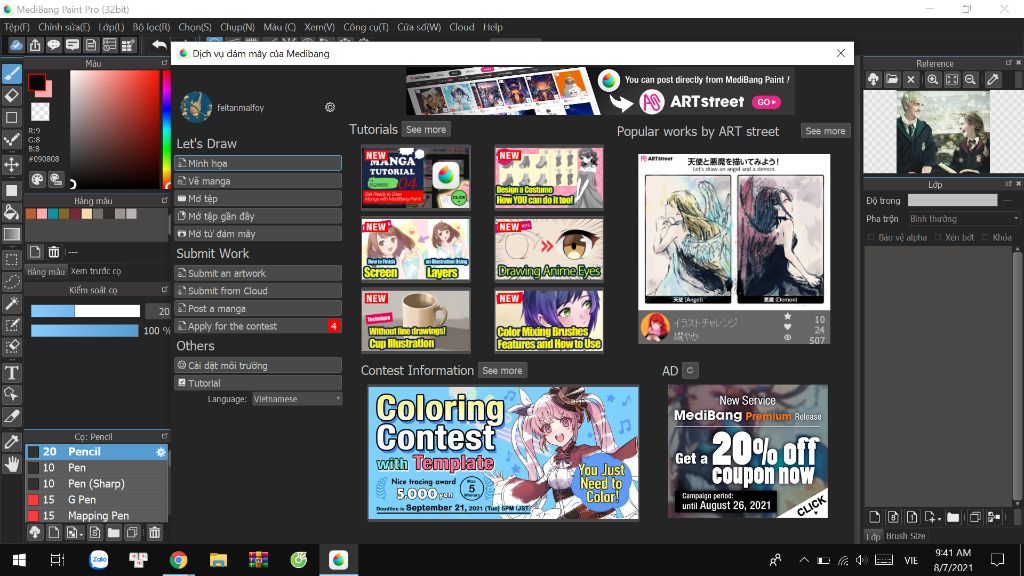Click See more next to Contest Information
The width and height of the screenshot is (1024, 576).
coord(502,370)
